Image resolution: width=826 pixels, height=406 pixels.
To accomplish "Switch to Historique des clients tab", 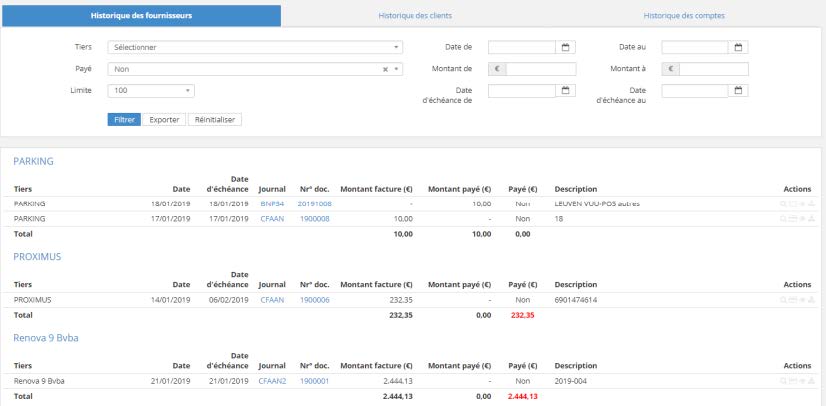I will tap(415, 16).
